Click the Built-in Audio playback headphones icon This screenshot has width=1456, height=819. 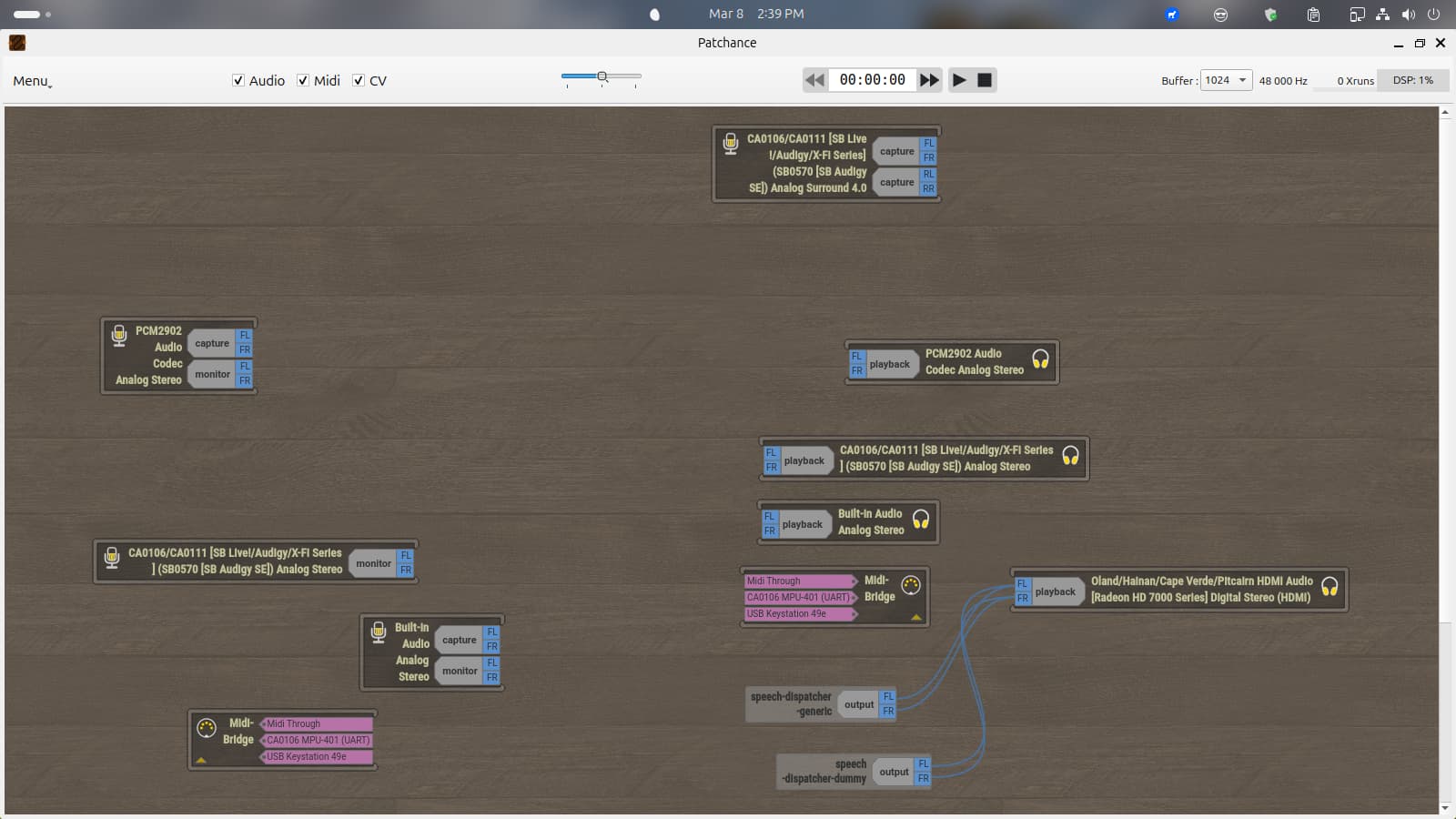[x=921, y=520]
